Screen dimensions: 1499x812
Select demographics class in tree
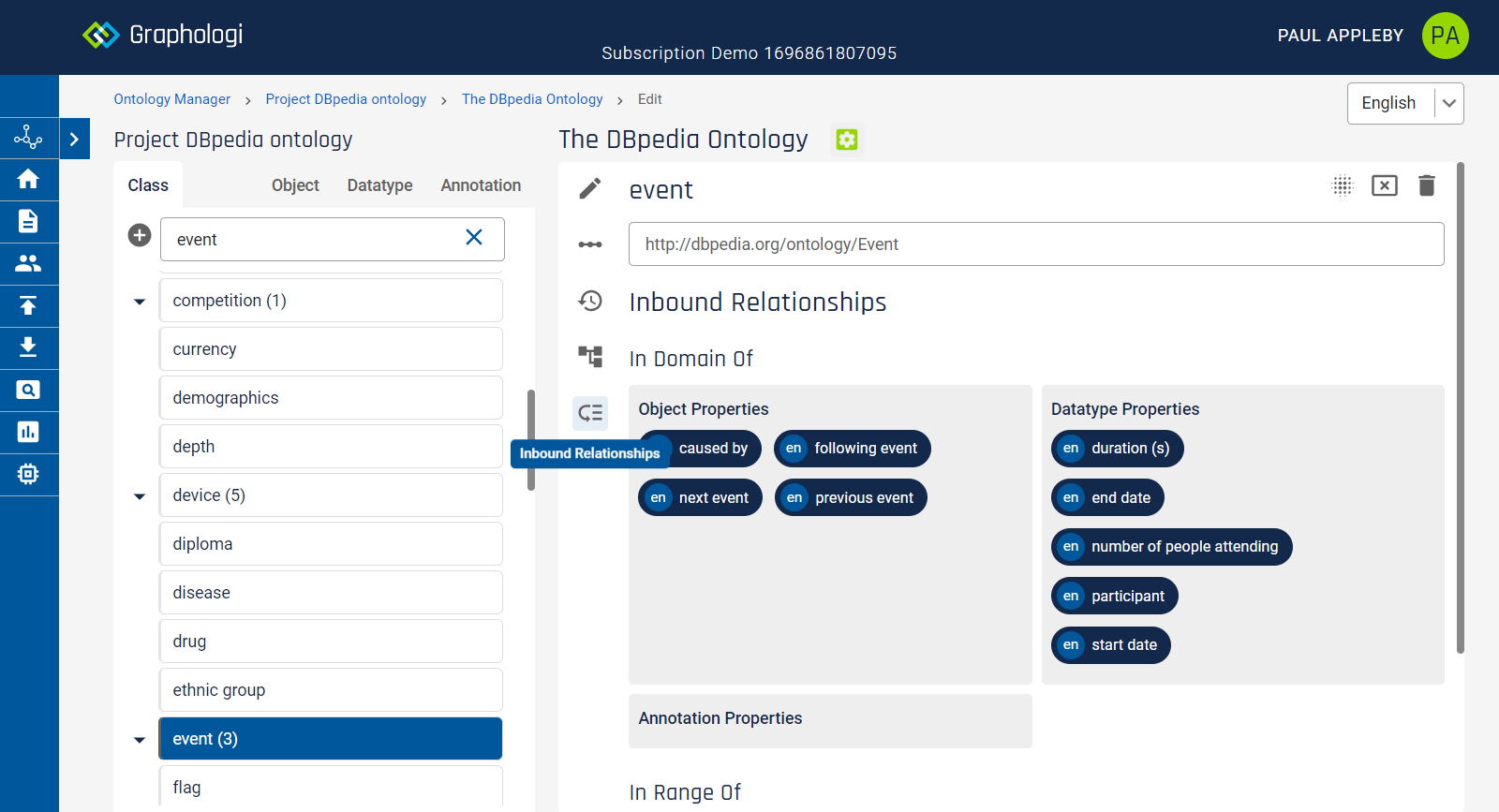(x=331, y=398)
